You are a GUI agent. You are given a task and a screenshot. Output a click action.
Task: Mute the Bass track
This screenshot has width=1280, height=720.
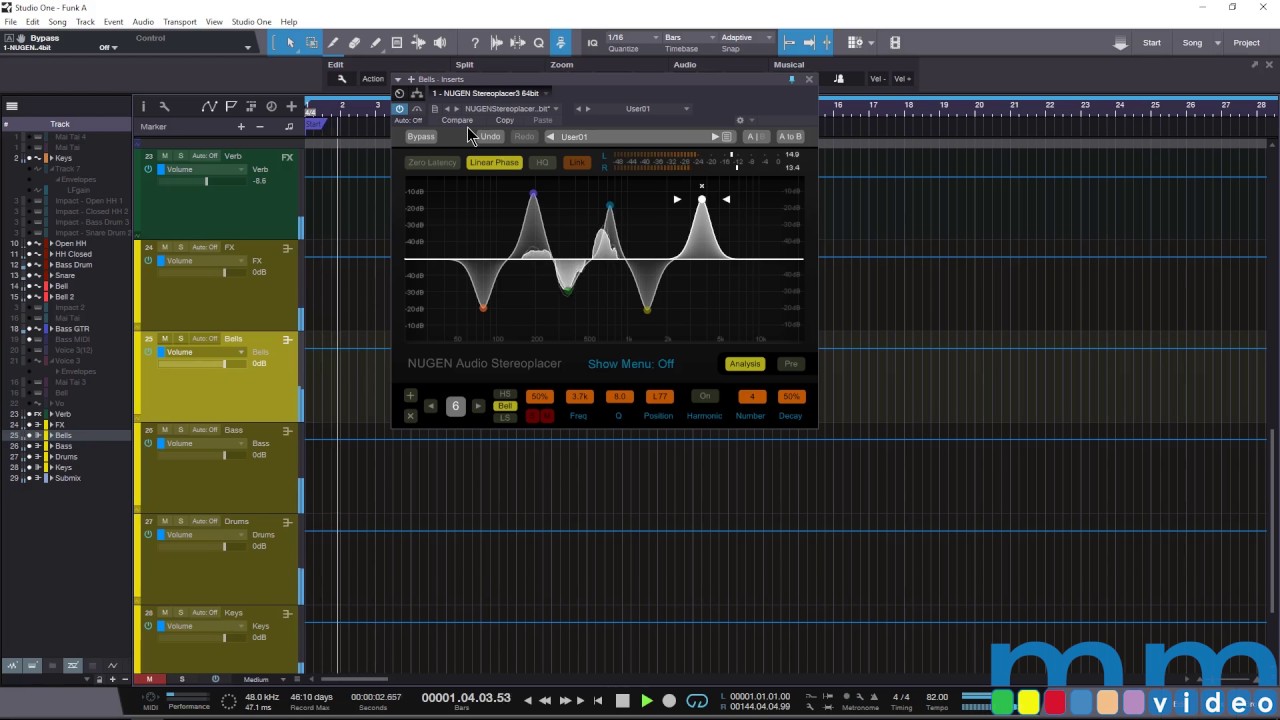pyautogui.click(x=165, y=430)
